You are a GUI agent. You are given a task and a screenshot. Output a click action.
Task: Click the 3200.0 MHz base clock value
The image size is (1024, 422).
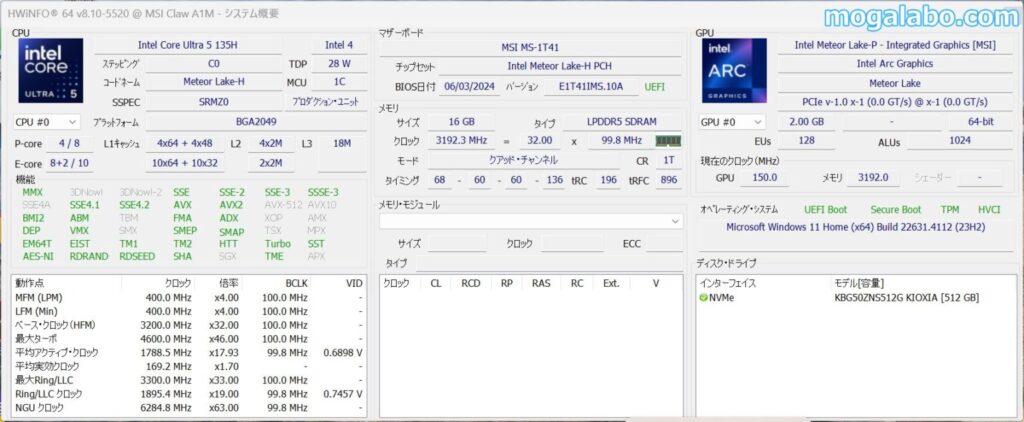166,325
